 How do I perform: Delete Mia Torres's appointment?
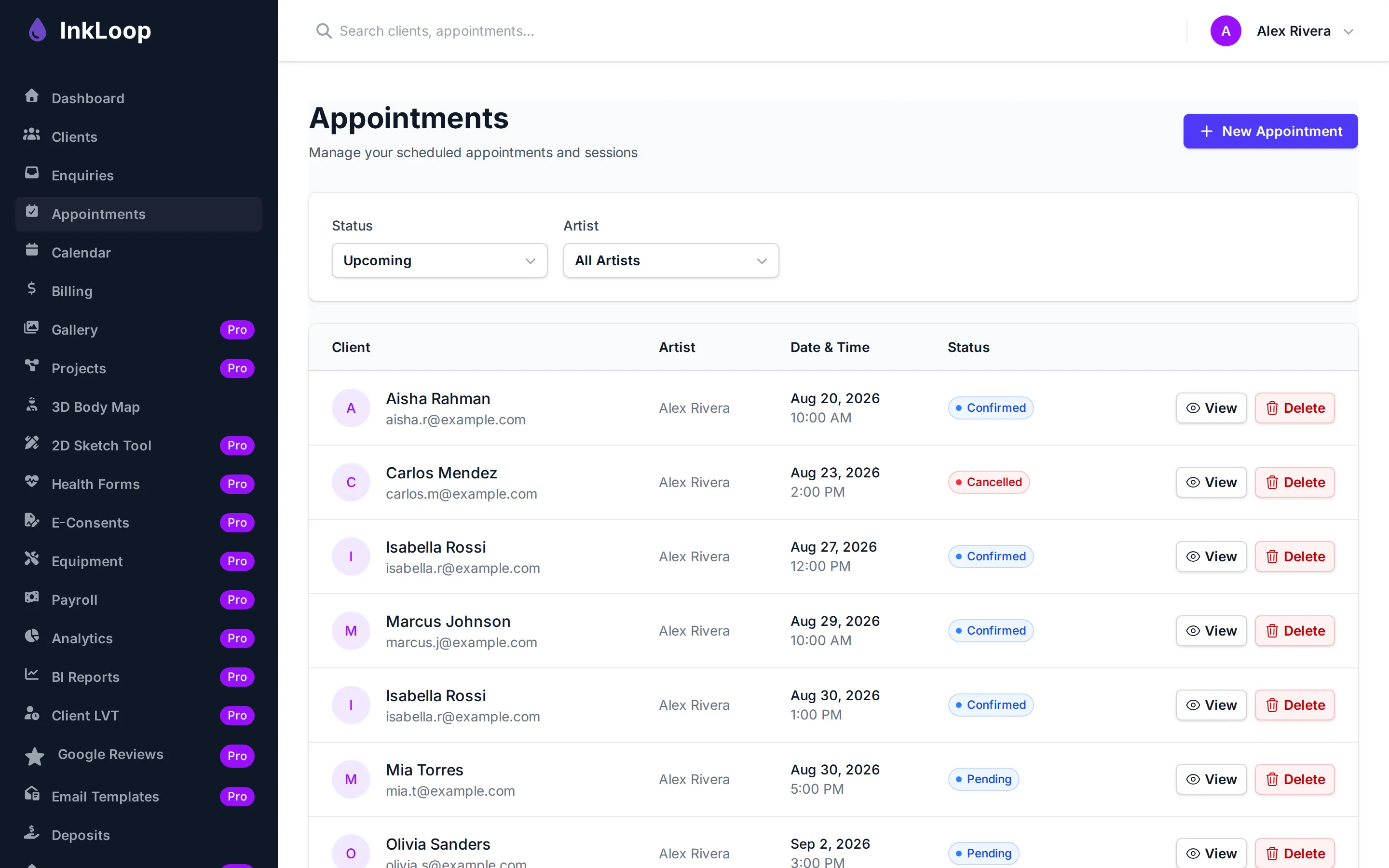click(1294, 780)
